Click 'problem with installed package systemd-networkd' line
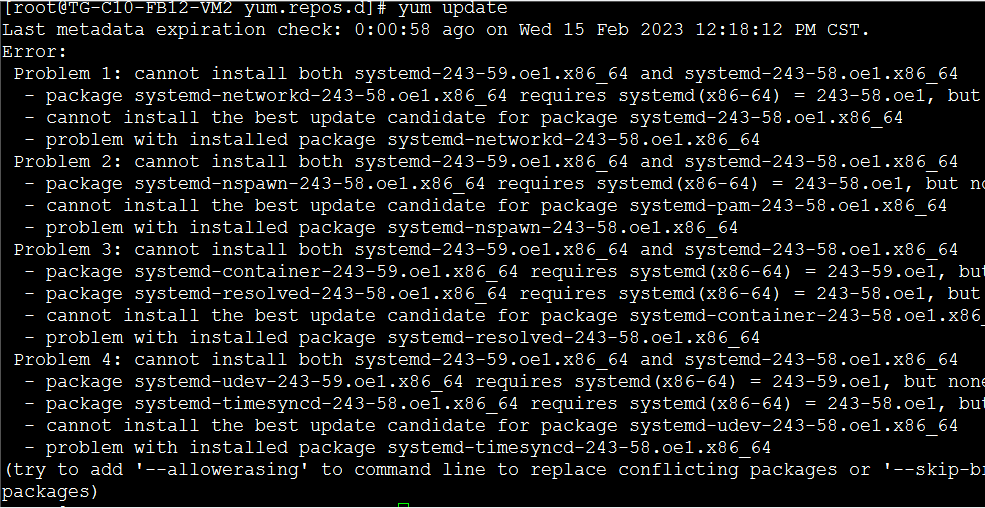985x508 pixels. click(x=400, y=139)
